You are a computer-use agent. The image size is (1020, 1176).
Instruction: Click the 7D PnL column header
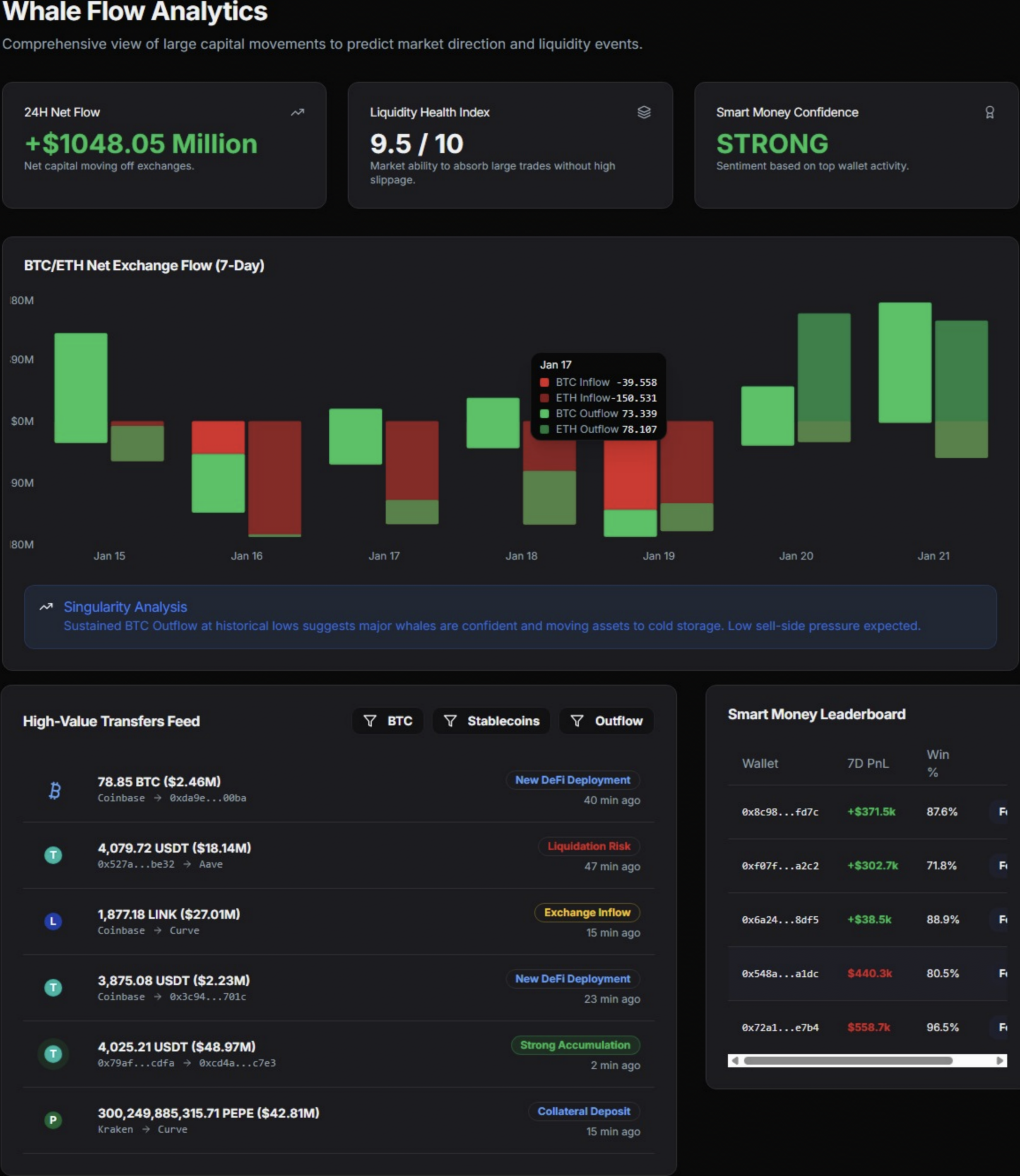tap(868, 763)
